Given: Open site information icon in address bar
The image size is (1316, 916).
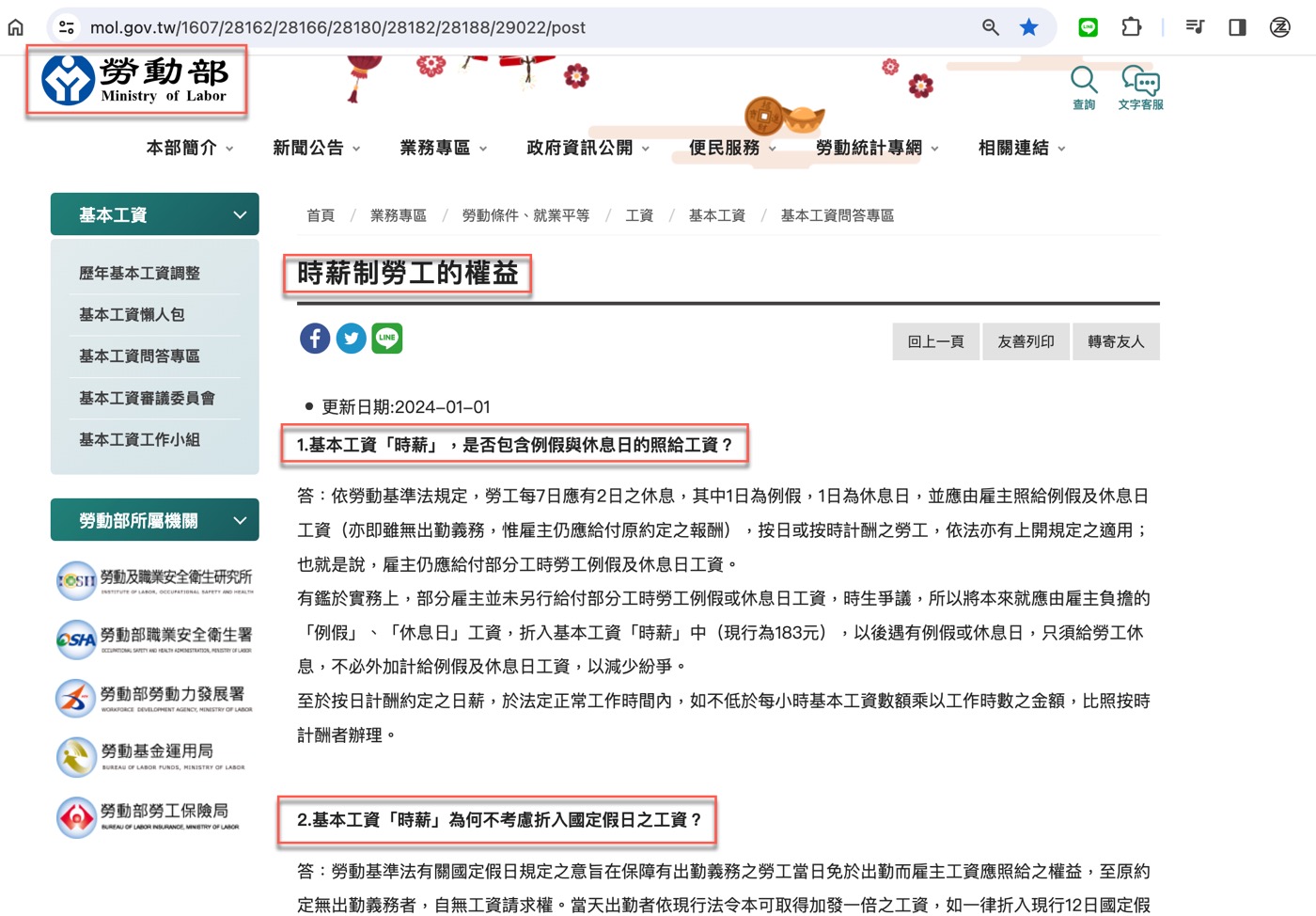Looking at the screenshot, I should pyautogui.click(x=67, y=27).
